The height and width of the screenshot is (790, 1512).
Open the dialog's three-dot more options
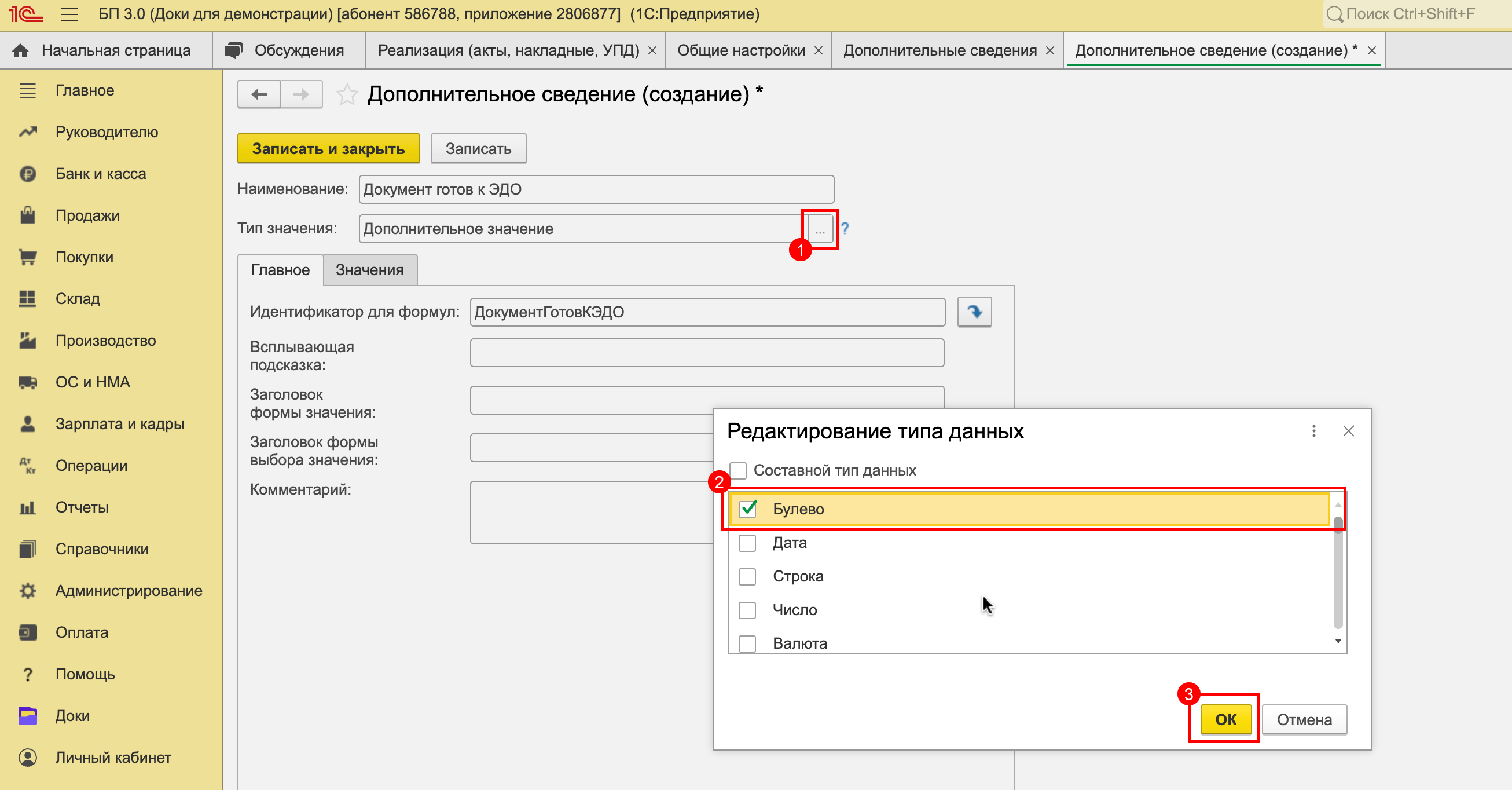[1313, 431]
